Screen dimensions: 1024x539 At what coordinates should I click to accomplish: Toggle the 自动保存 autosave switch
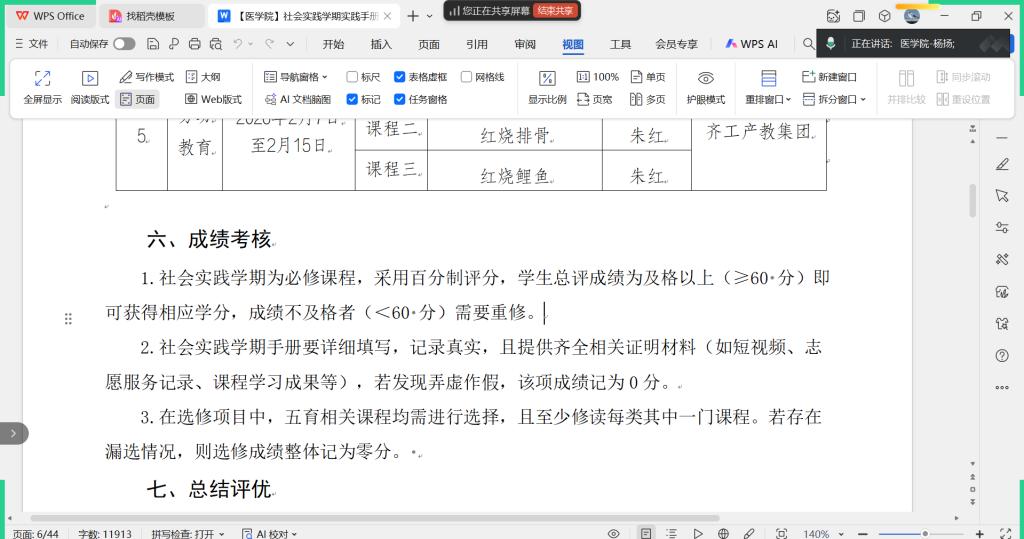[x=124, y=44]
